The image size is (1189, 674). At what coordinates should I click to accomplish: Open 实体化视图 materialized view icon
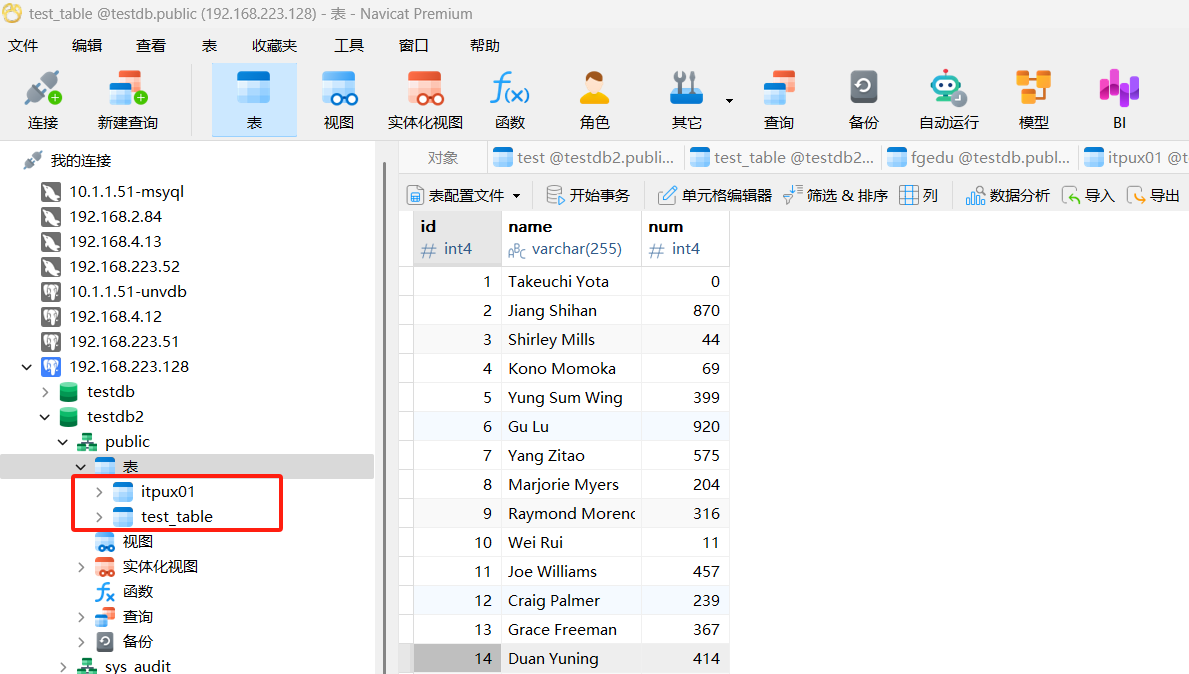425,100
